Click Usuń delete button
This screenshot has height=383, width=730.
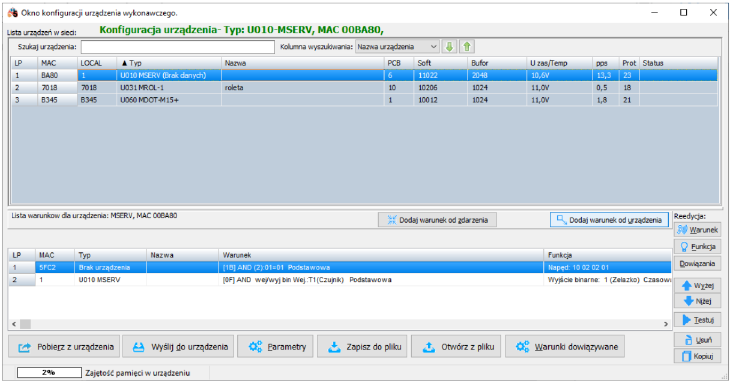tap(697, 340)
